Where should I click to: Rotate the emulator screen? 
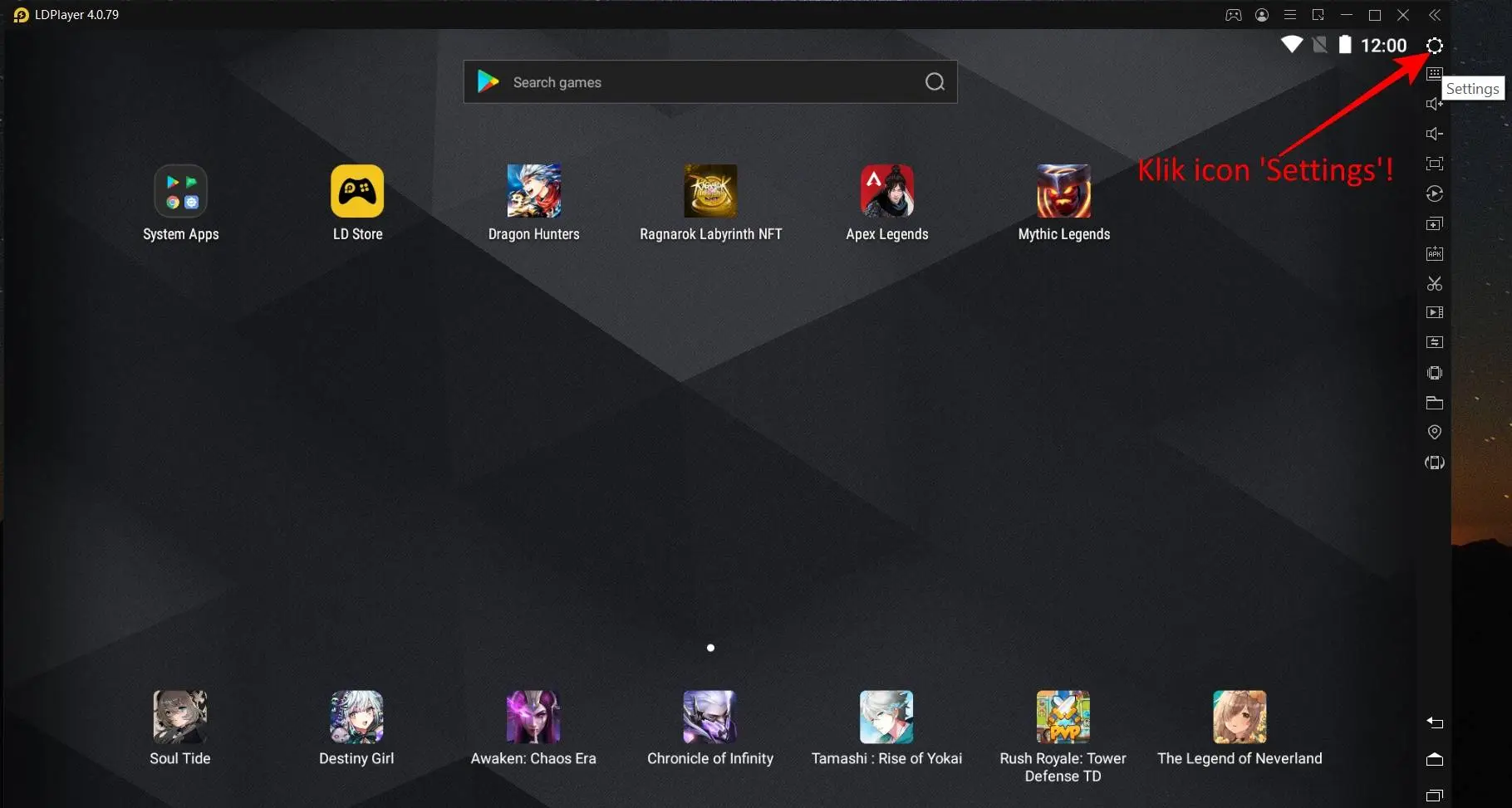tap(1435, 463)
